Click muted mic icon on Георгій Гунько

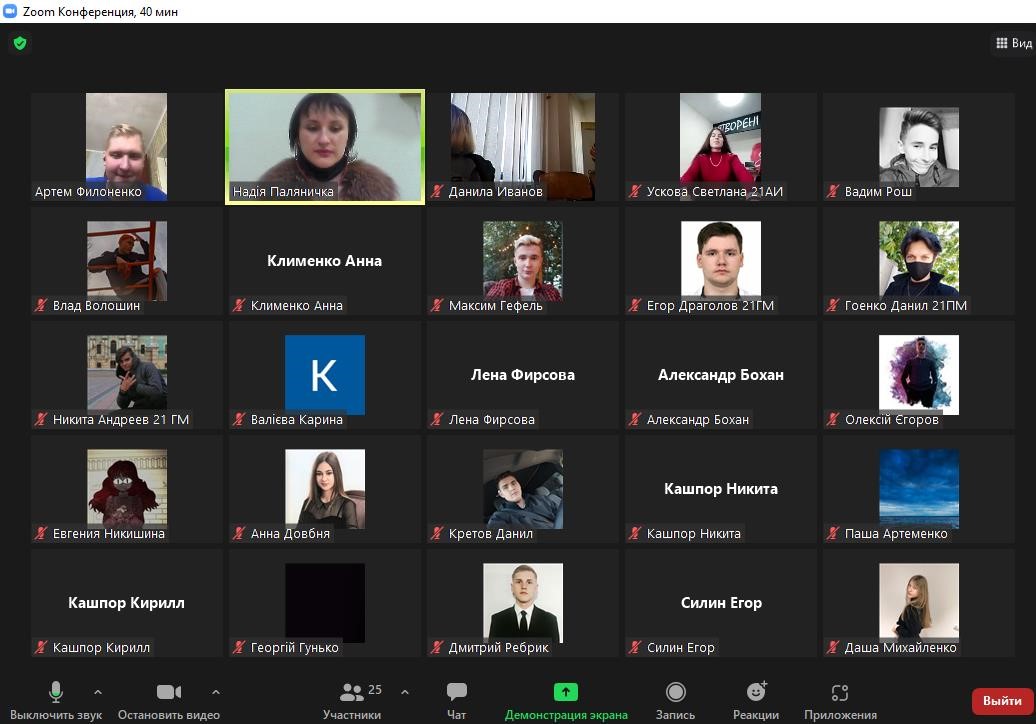(x=239, y=647)
